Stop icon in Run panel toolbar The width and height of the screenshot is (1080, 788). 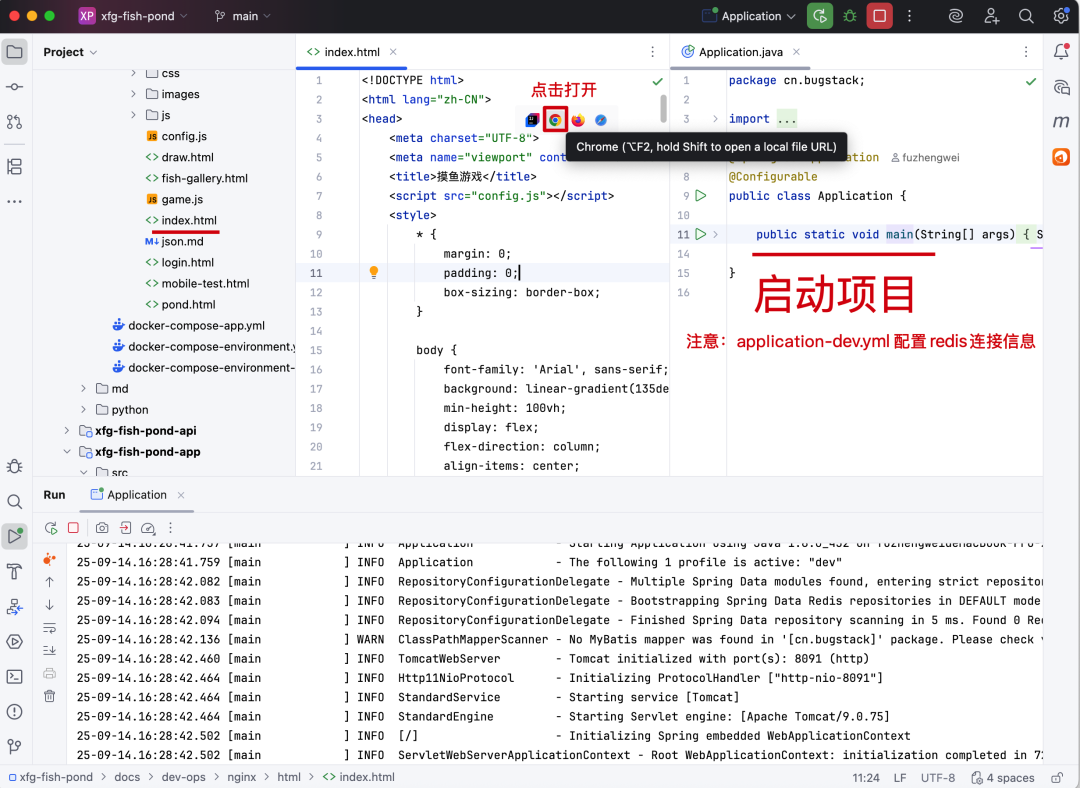(x=73, y=528)
